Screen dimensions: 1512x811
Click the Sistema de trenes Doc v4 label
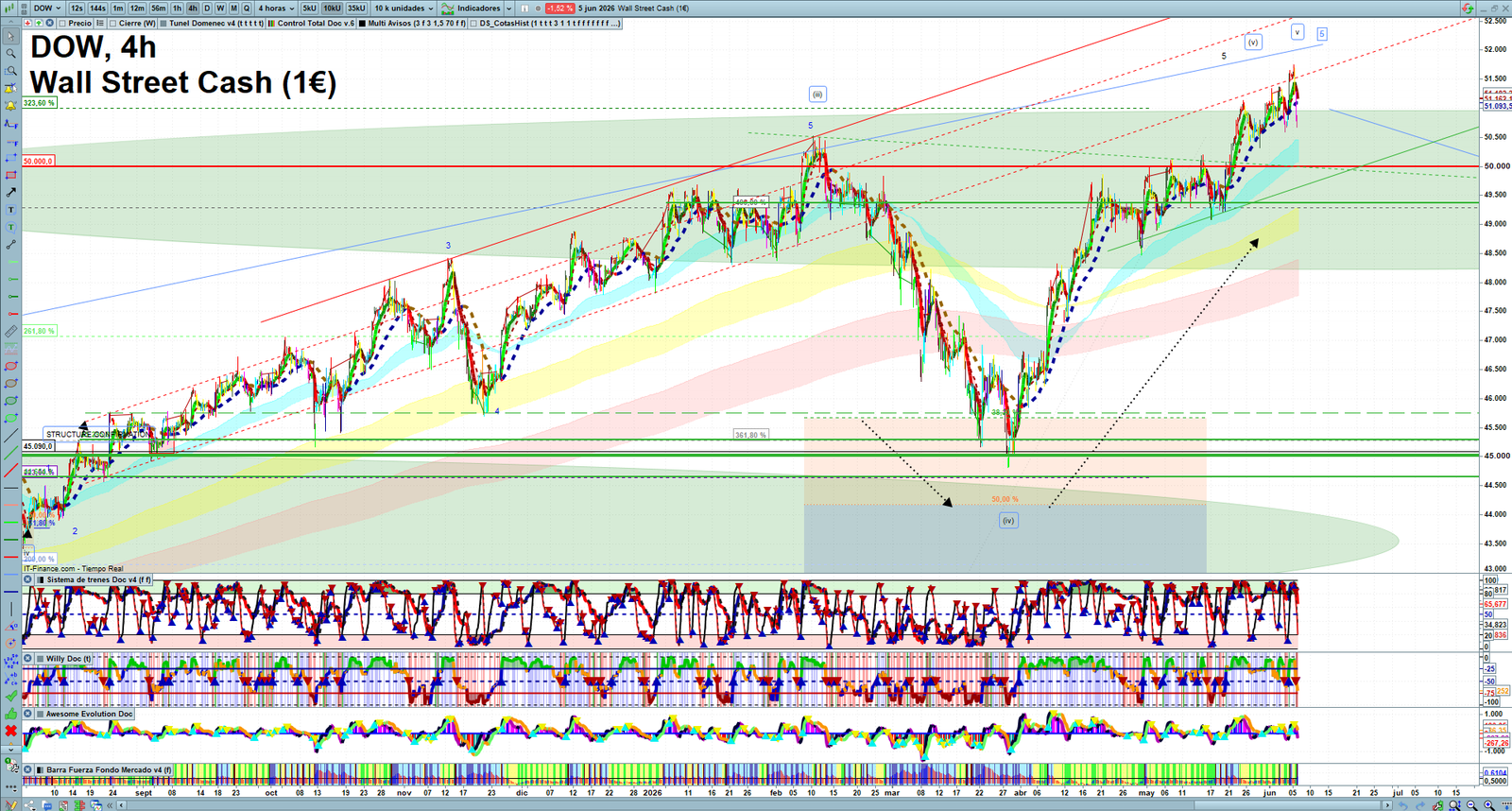click(x=98, y=579)
